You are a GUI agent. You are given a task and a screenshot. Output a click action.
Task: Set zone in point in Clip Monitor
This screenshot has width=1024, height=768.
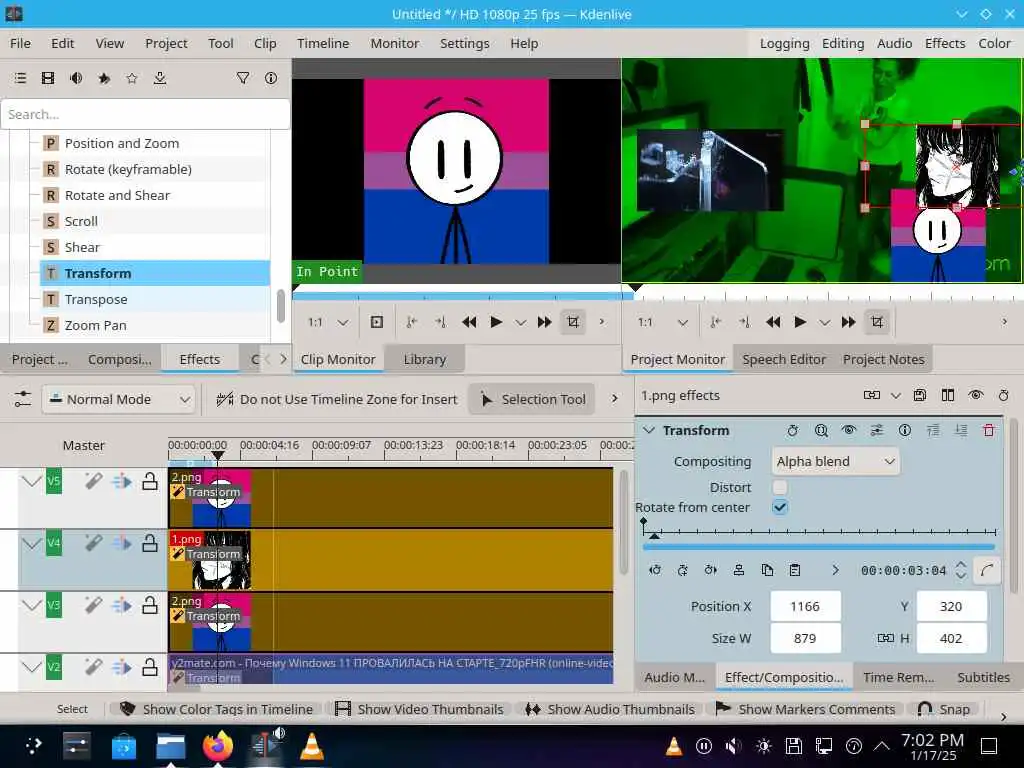coord(411,322)
